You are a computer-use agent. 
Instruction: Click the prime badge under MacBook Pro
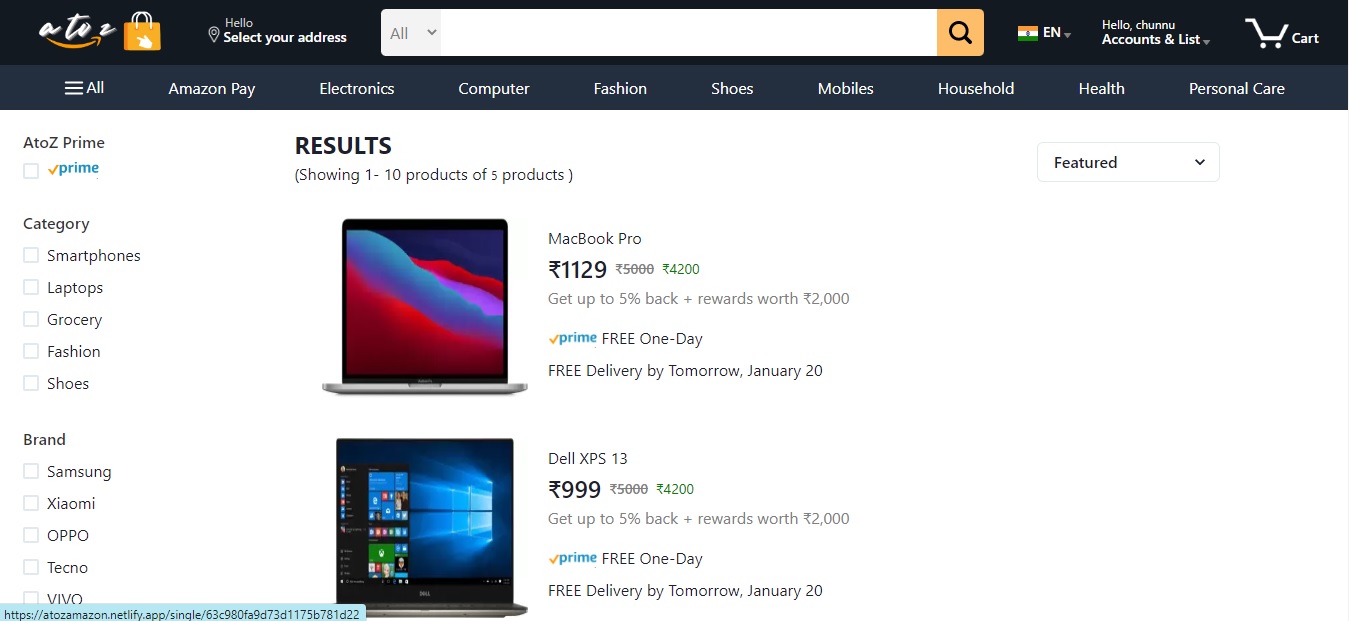pos(573,338)
